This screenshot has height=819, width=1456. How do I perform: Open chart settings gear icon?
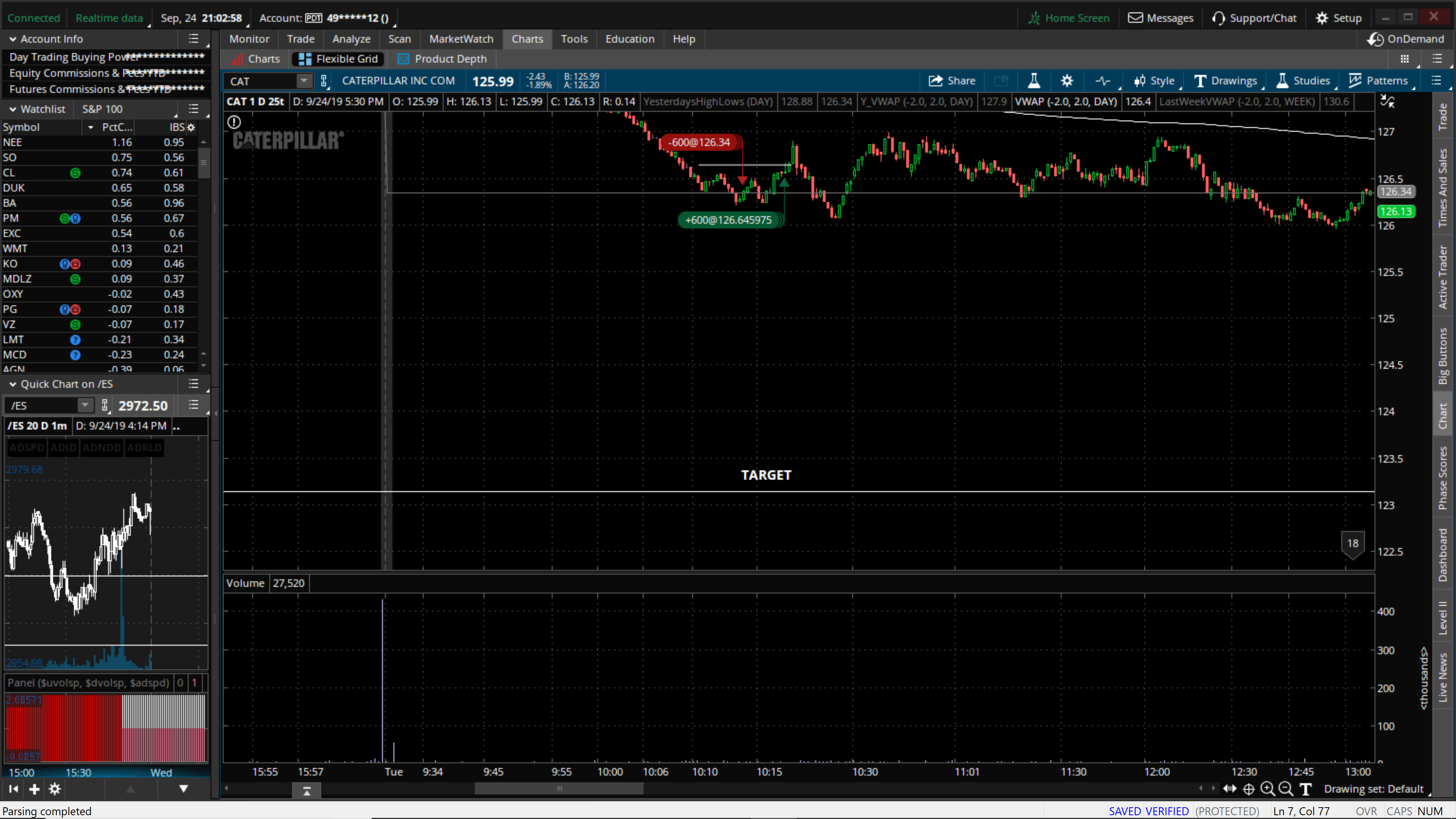[1067, 81]
